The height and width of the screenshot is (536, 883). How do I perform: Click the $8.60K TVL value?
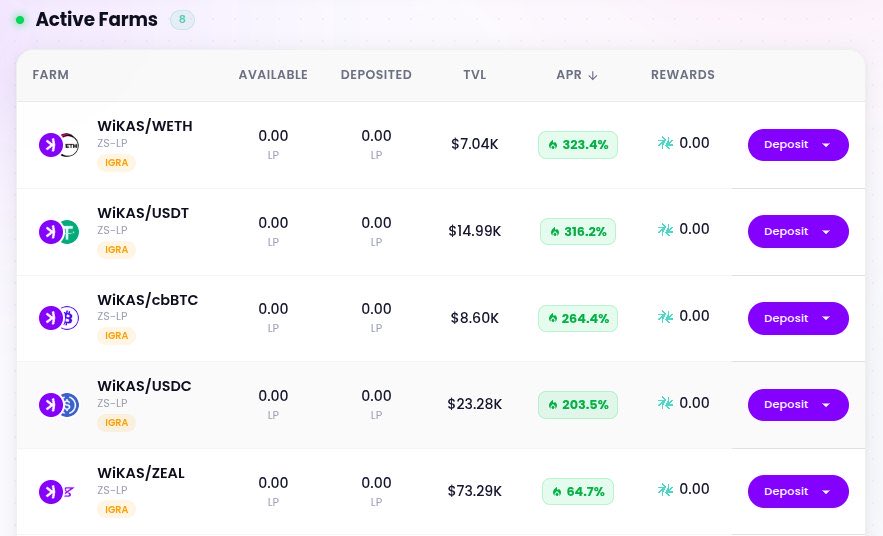pos(475,318)
